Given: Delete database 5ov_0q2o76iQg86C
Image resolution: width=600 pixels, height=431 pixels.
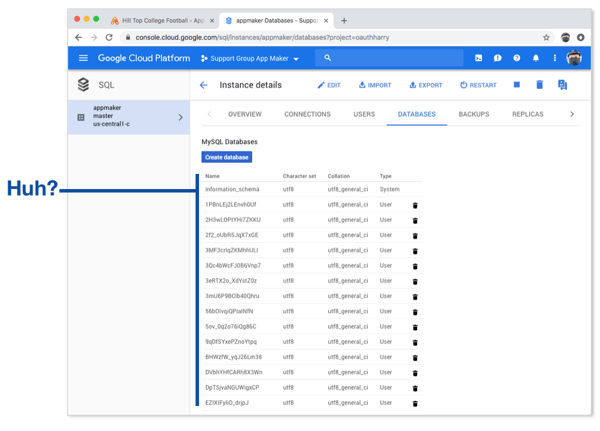Looking at the screenshot, I should click(415, 327).
